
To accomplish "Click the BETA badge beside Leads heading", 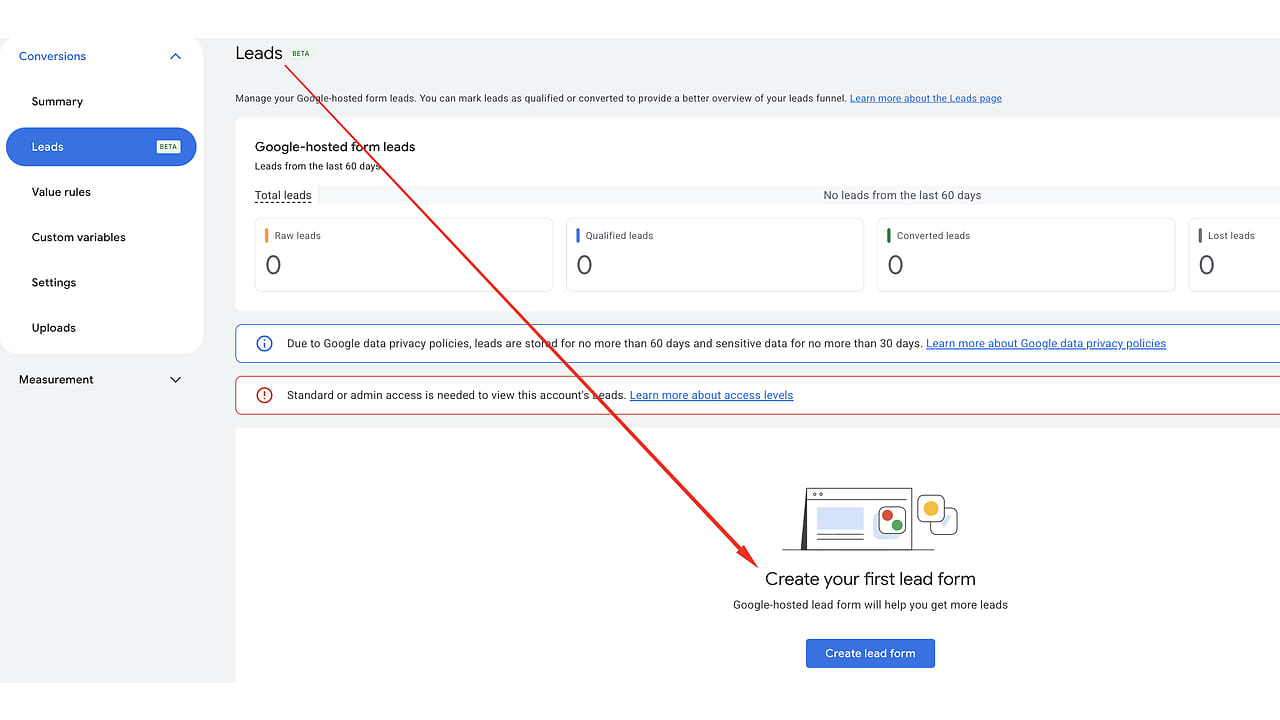I will click(x=301, y=53).
